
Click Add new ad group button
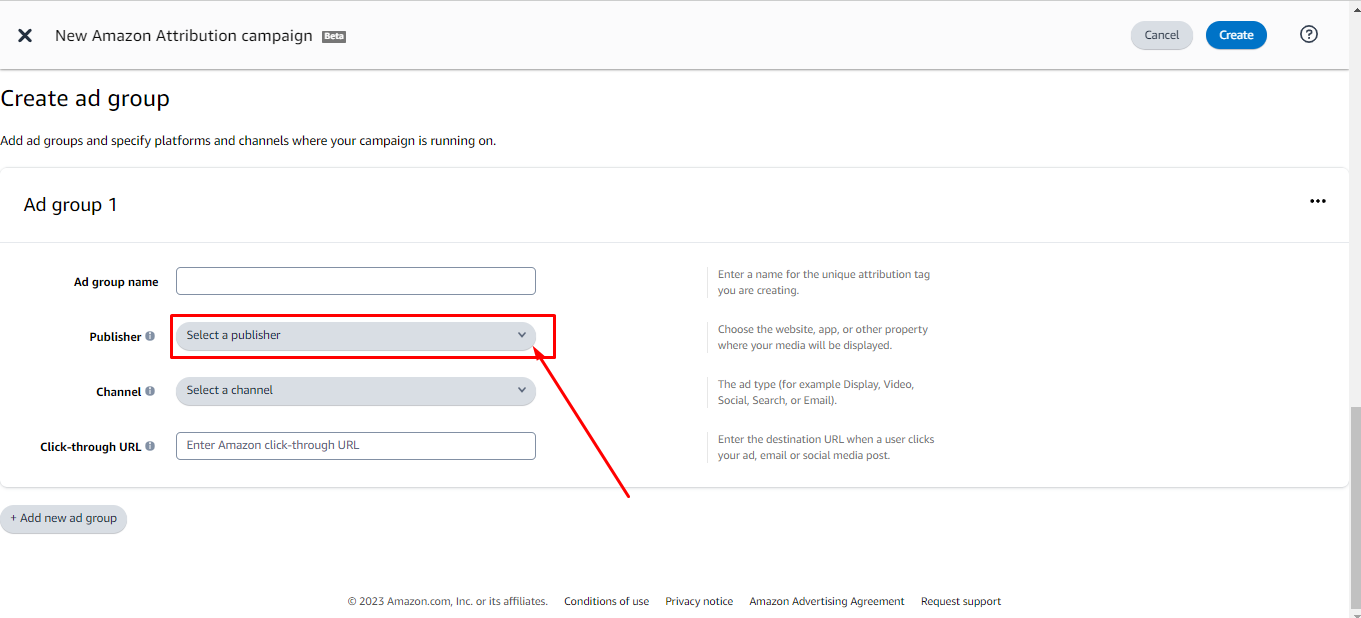64,519
